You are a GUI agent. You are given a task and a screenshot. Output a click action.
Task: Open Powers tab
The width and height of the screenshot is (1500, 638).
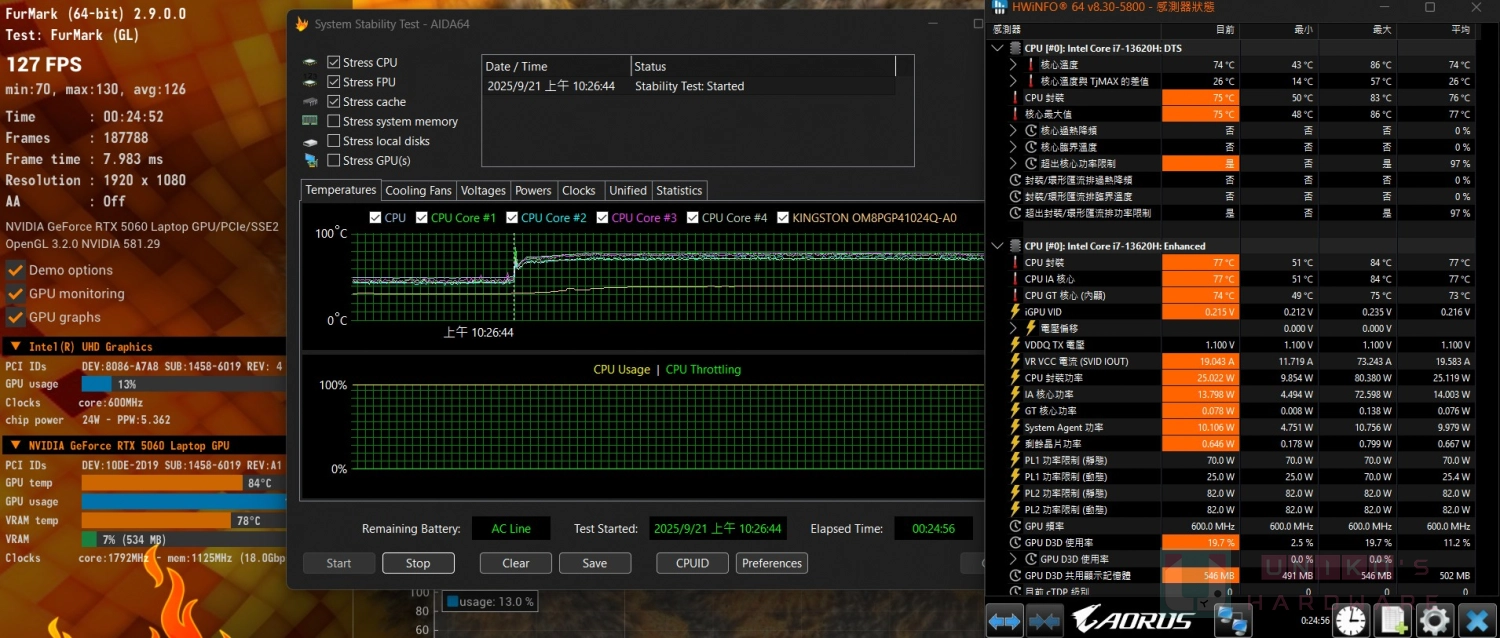tap(533, 190)
